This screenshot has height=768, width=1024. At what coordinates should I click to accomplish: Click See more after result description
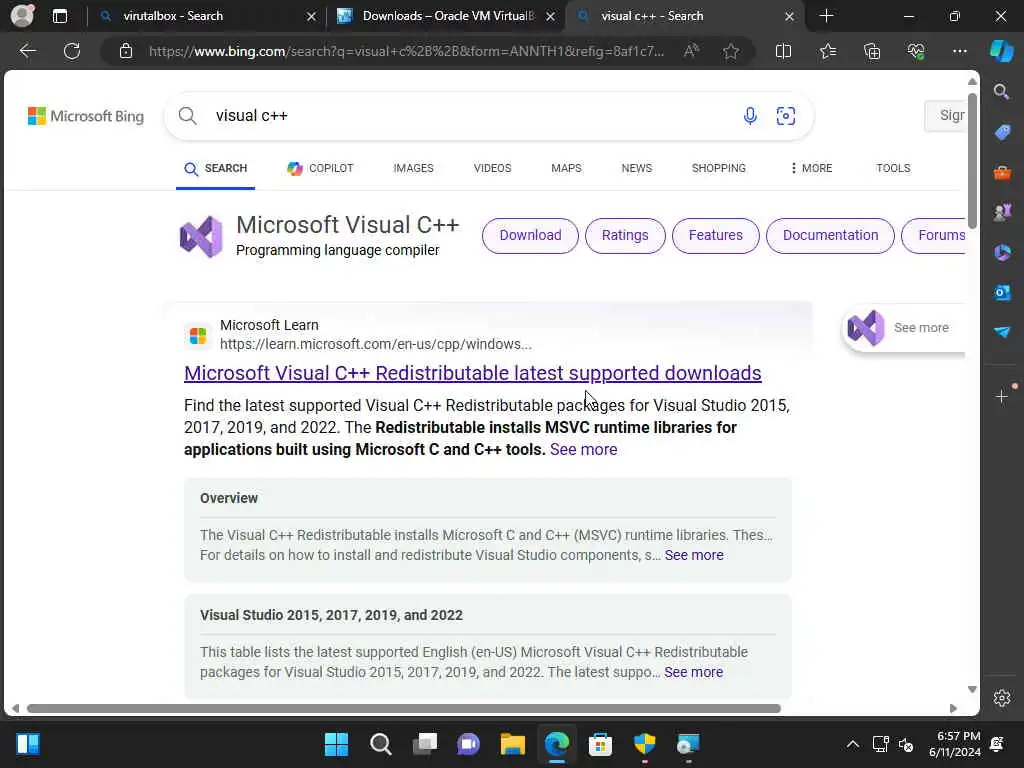coord(583,450)
